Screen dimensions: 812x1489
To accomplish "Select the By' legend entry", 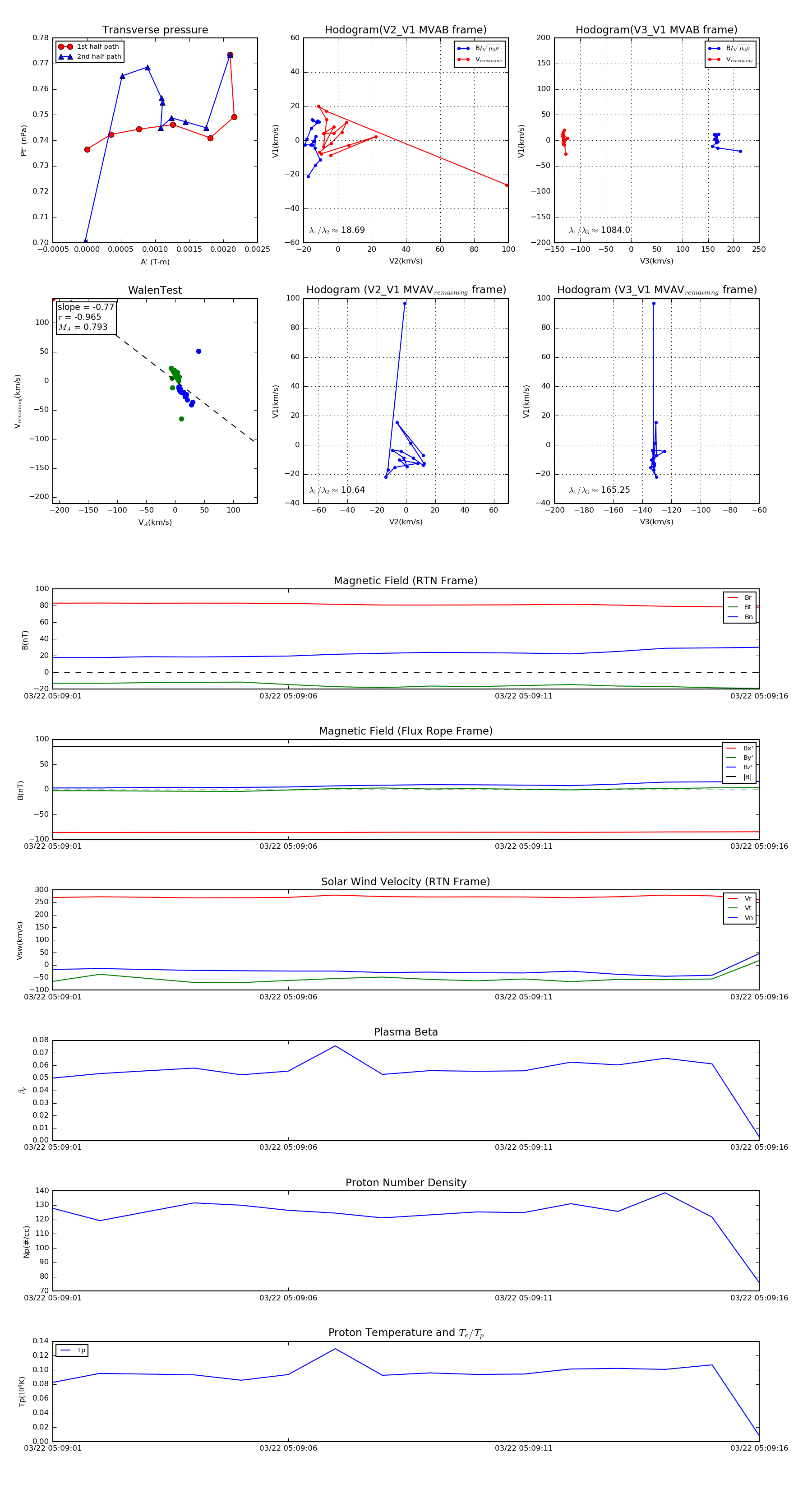I will point(739,758).
